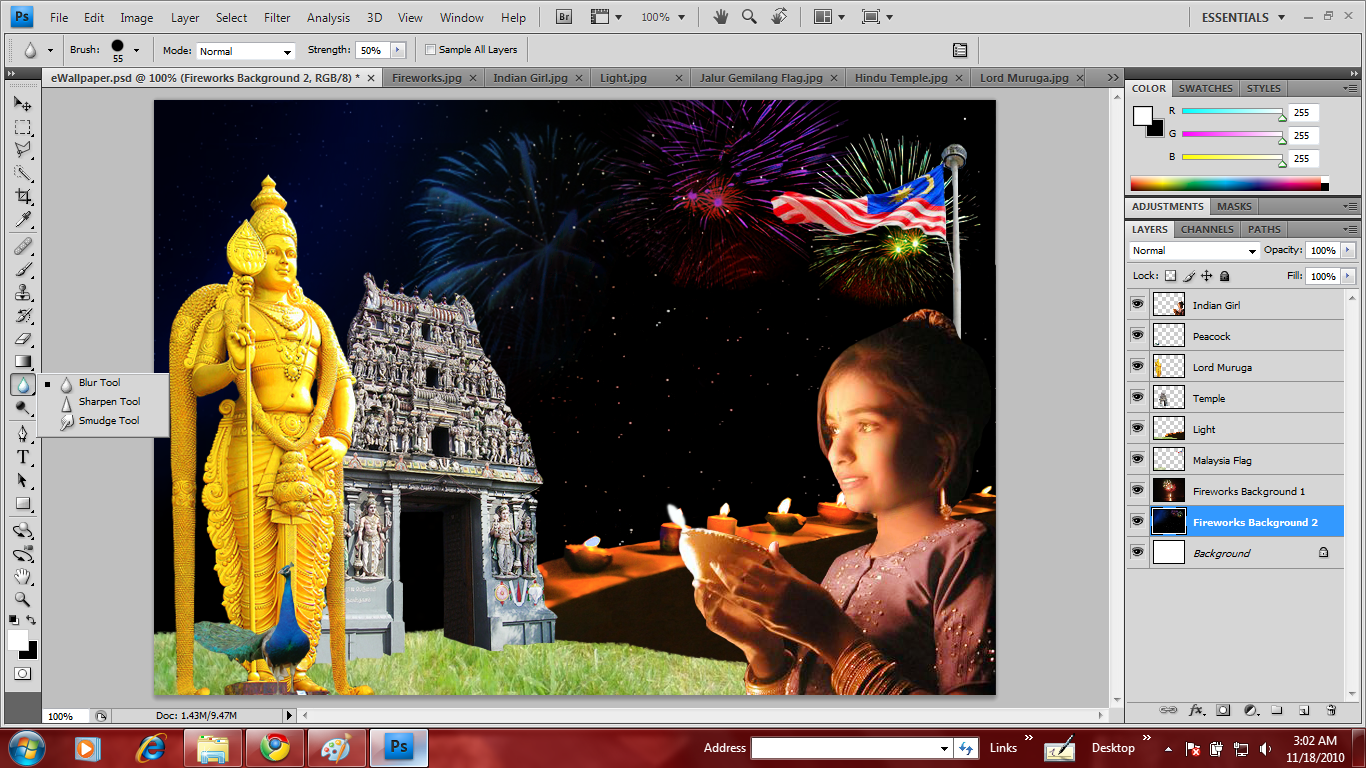1366x768 pixels.
Task: Toggle Background layer visibility eye
Action: click(x=1137, y=552)
